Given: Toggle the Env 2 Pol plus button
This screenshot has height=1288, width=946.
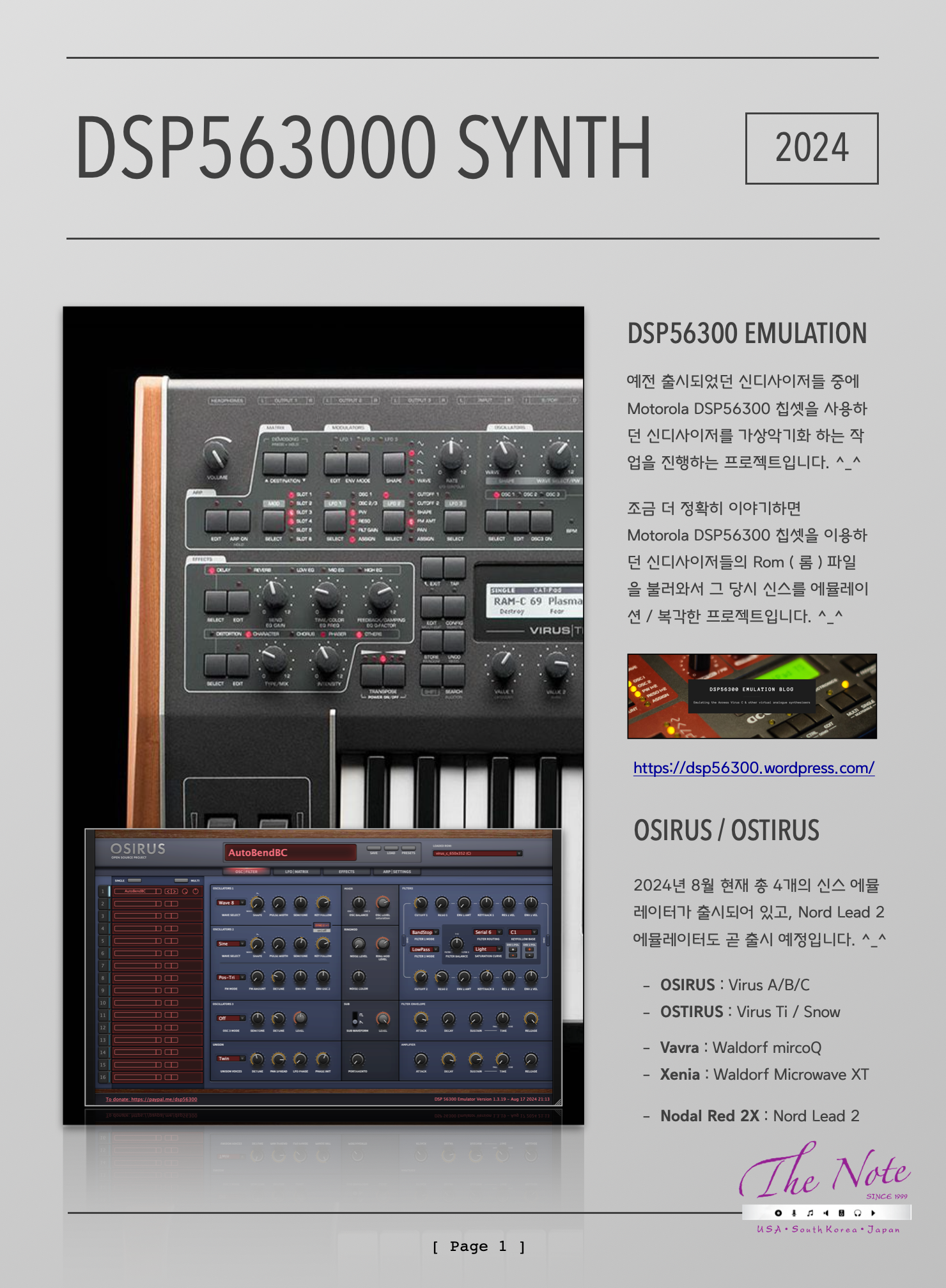Looking at the screenshot, I should [x=529, y=949].
